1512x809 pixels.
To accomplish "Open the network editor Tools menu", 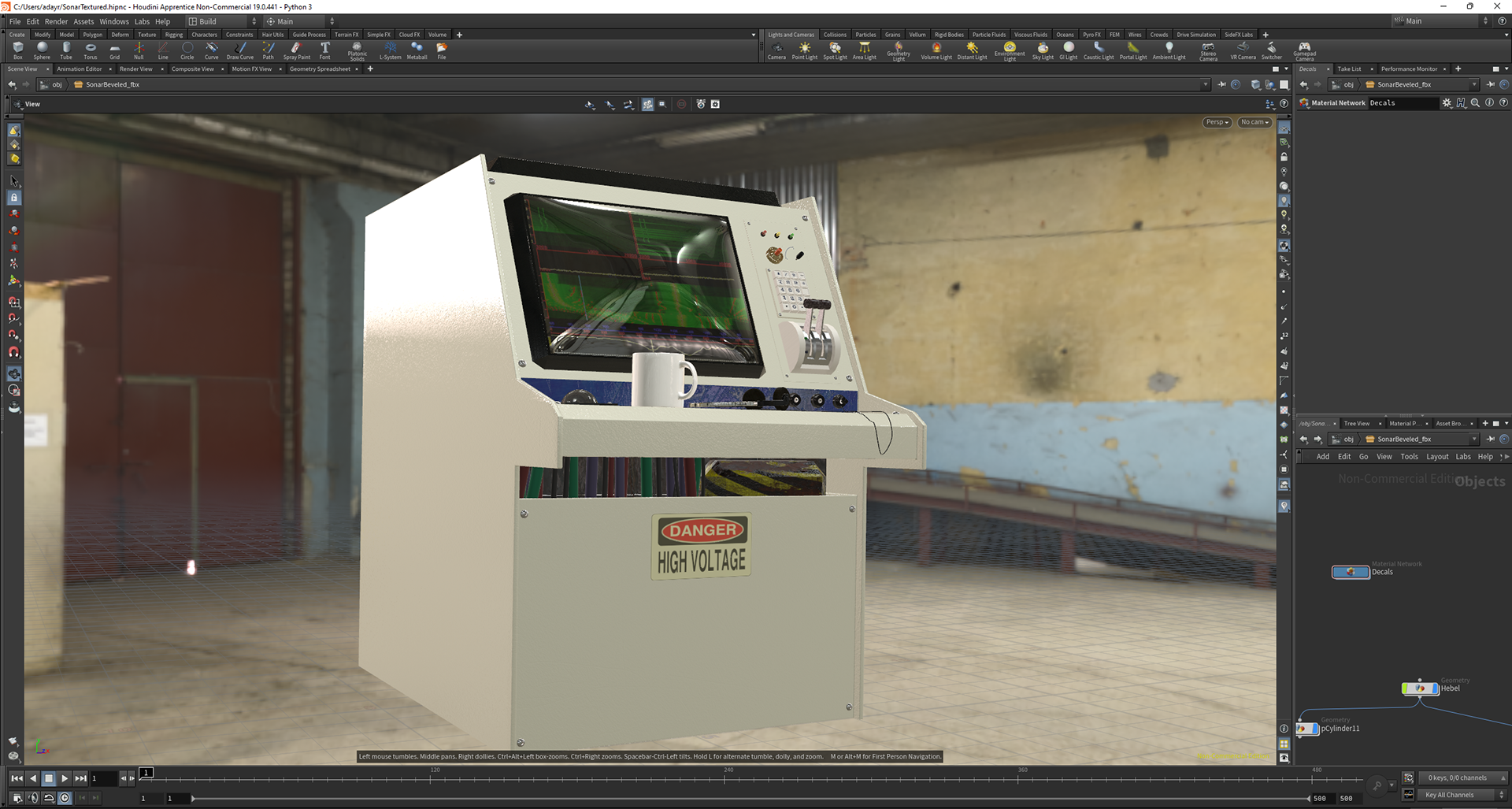I will (x=1409, y=457).
